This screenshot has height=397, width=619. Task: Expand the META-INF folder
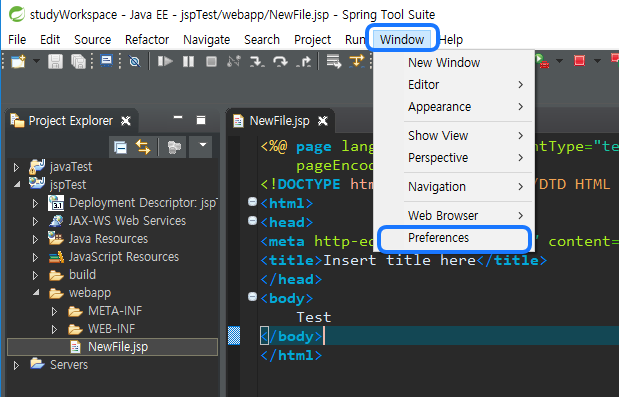[54, 312]
